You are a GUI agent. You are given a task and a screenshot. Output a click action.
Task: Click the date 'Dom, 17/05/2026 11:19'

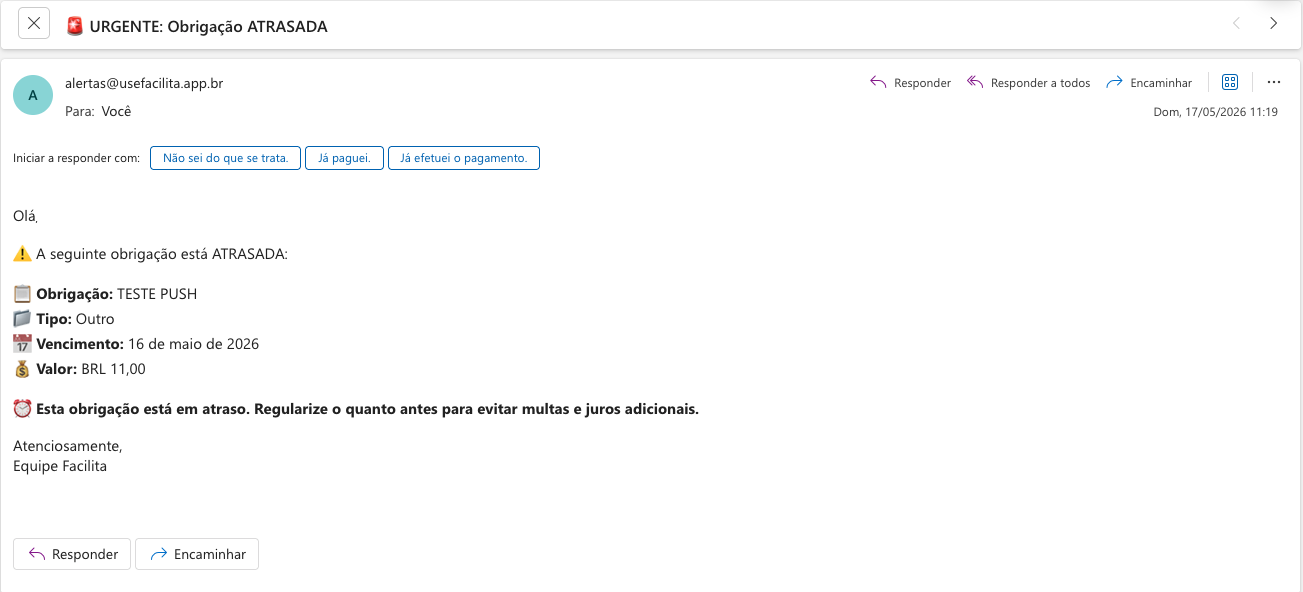pos(1216,112)
